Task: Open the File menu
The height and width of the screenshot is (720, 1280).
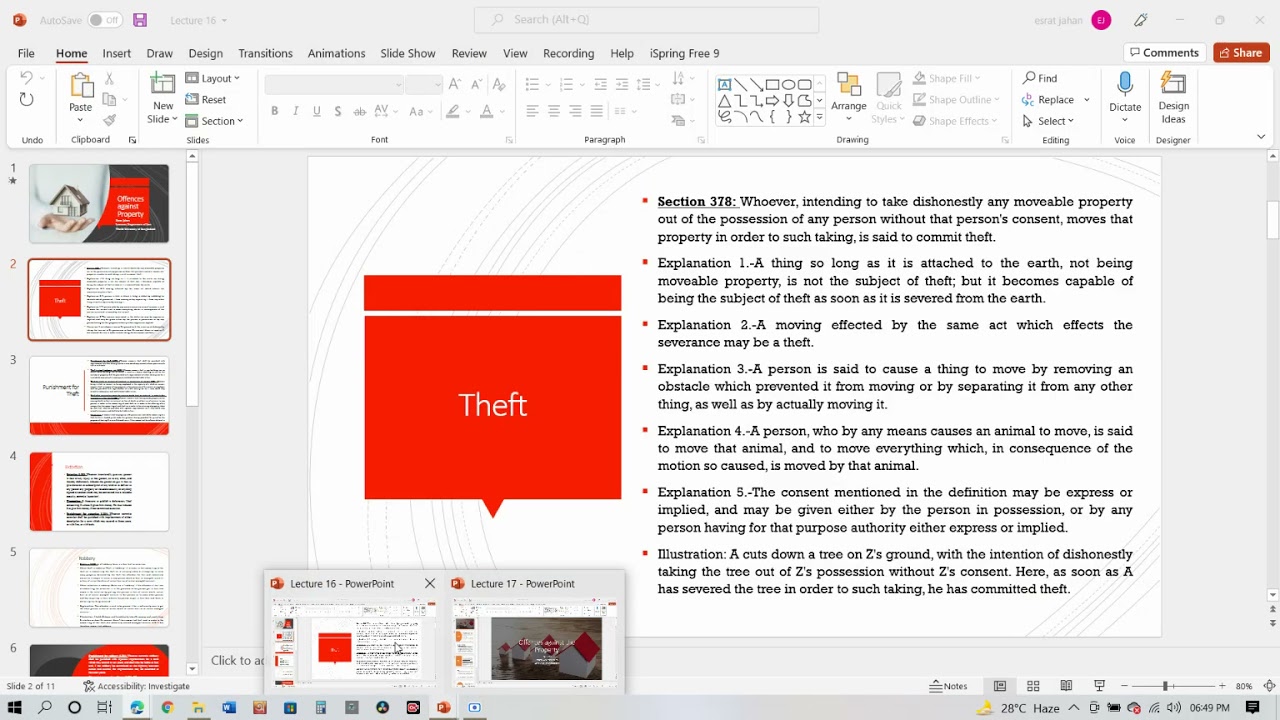Action: [26, 53]
